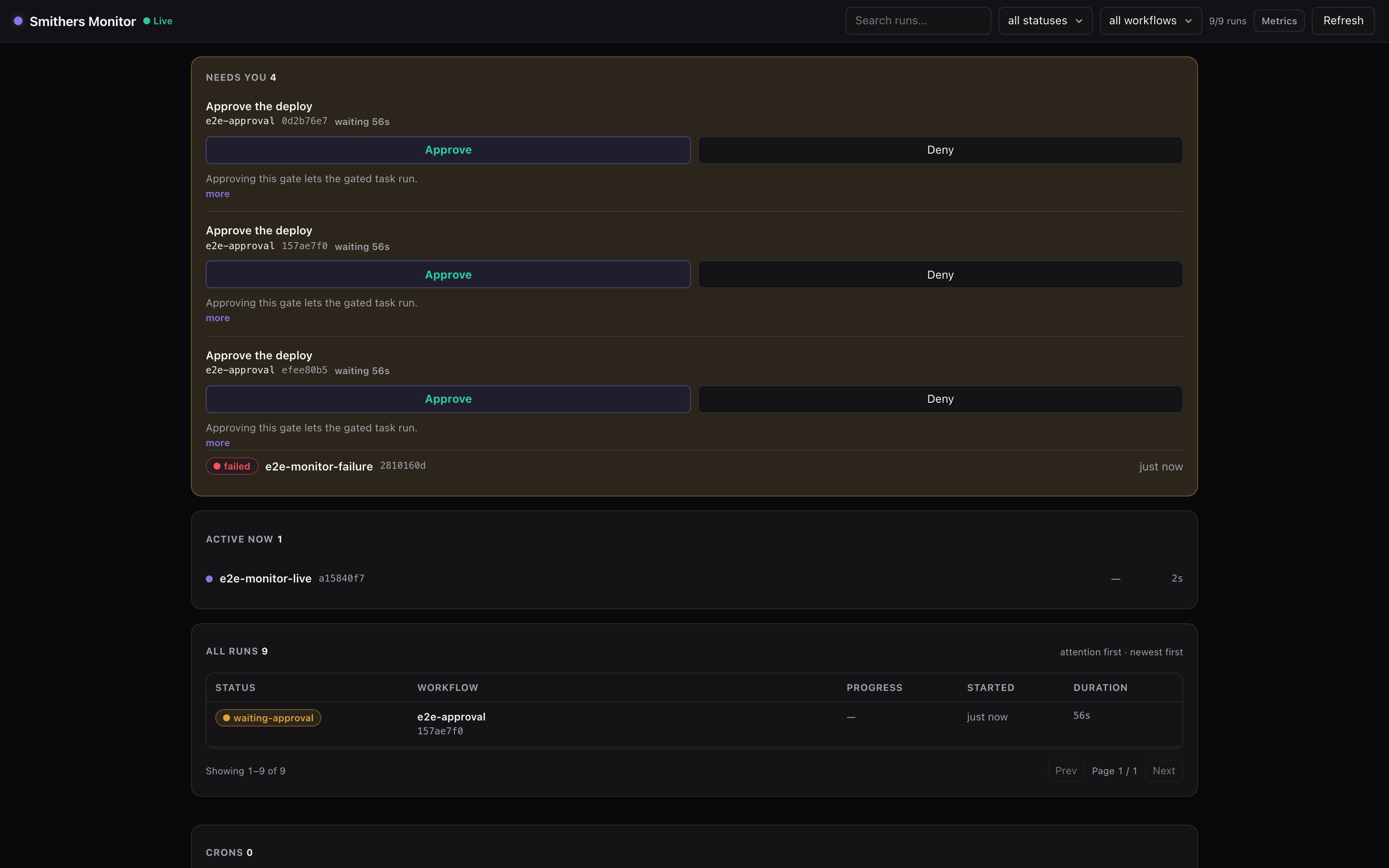The width and height of the screenshot is (1389, 868).
Task: Focus the Search runs input field
Action: (918, 21)
